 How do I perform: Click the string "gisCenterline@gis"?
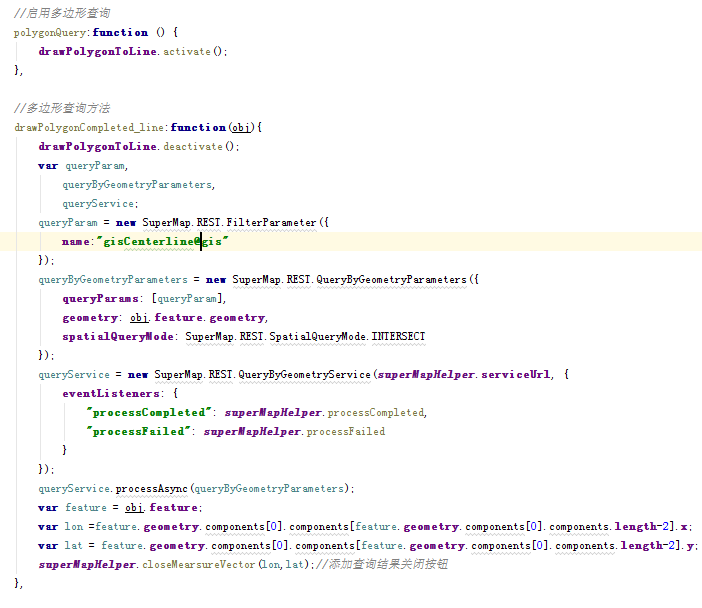pyautogui.click(x=163, y=241)
